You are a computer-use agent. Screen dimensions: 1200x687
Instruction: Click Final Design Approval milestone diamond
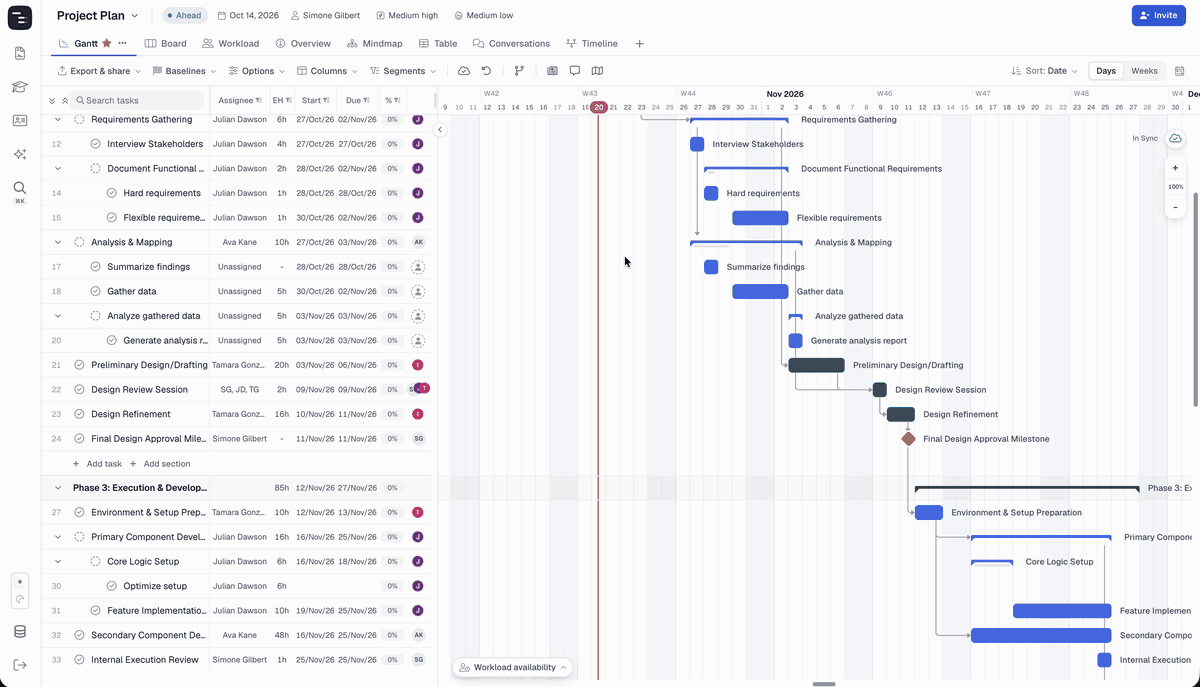pos(908,439)
